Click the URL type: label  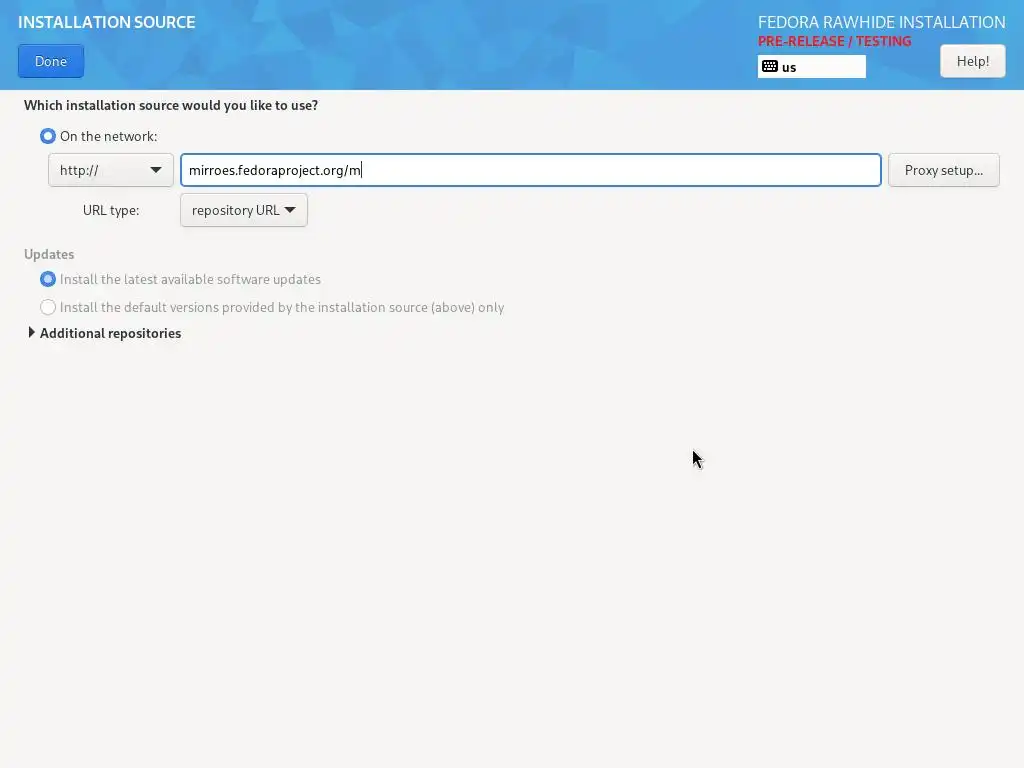point(111,210)
